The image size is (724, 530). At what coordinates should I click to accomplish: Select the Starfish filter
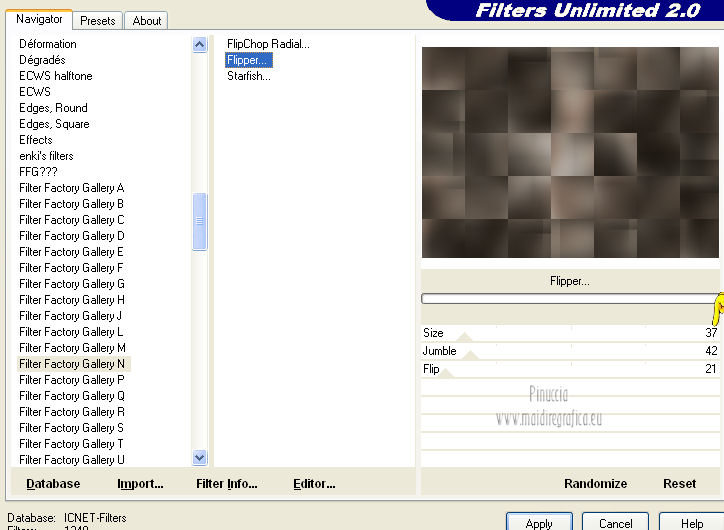coord(248,76)
